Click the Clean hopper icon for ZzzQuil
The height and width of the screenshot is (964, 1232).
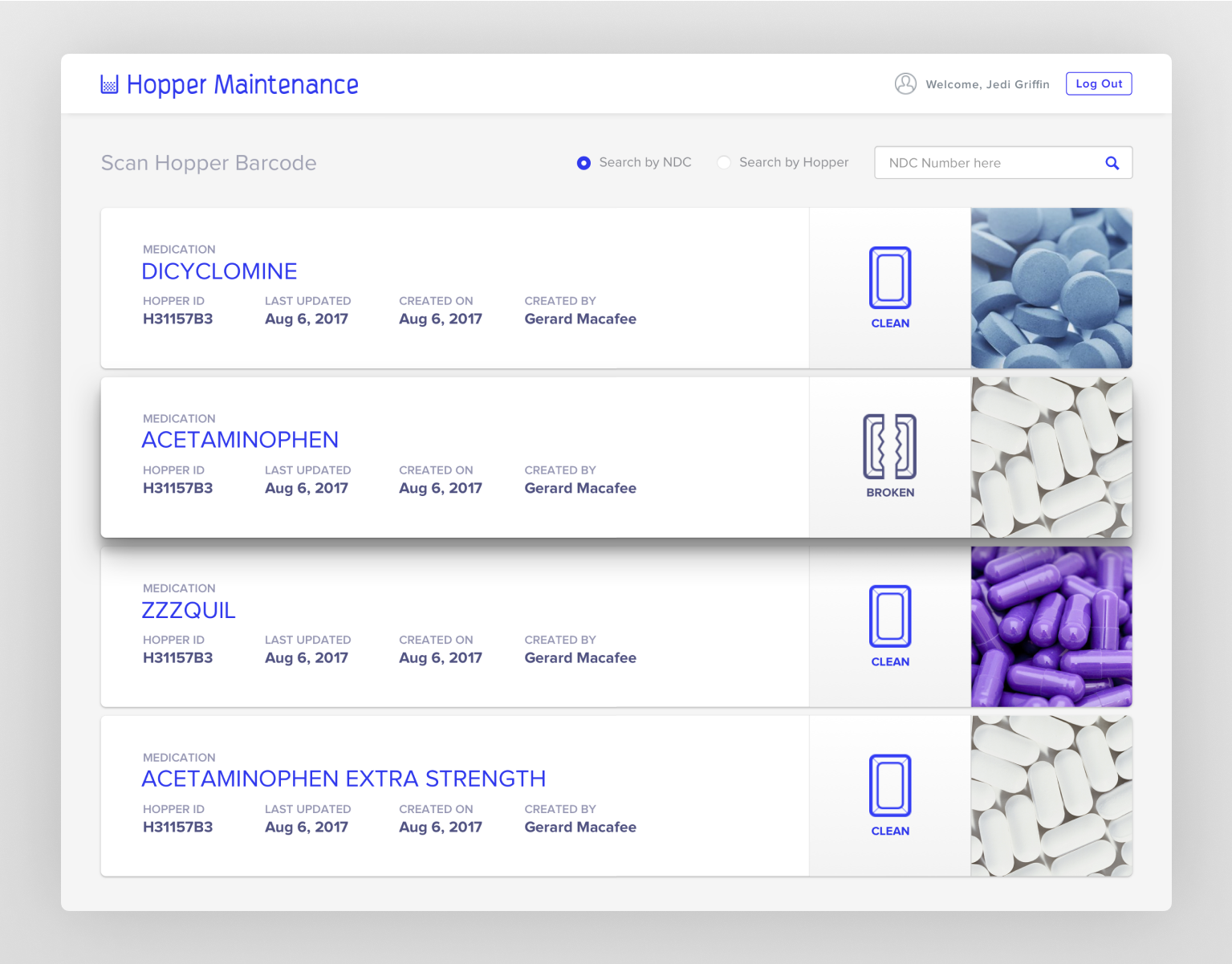pyautogui.click(x=890, y=616)
